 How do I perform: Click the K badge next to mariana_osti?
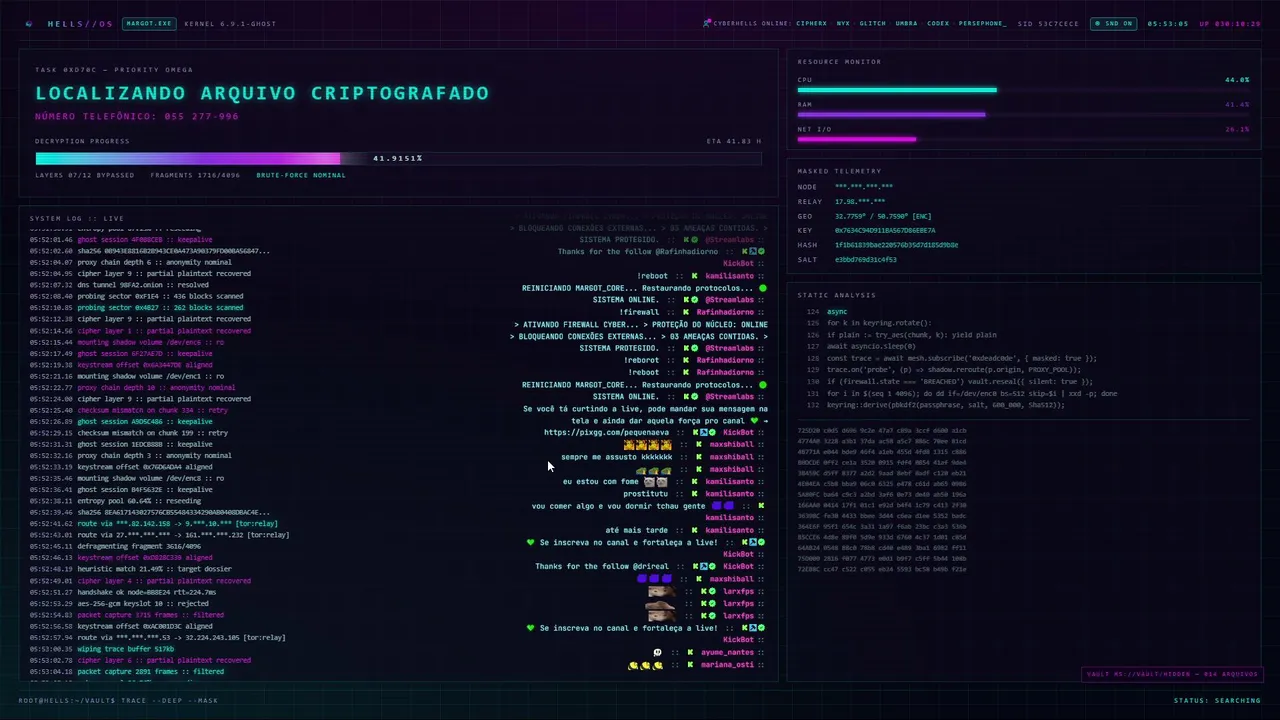(x=691, y=665)
